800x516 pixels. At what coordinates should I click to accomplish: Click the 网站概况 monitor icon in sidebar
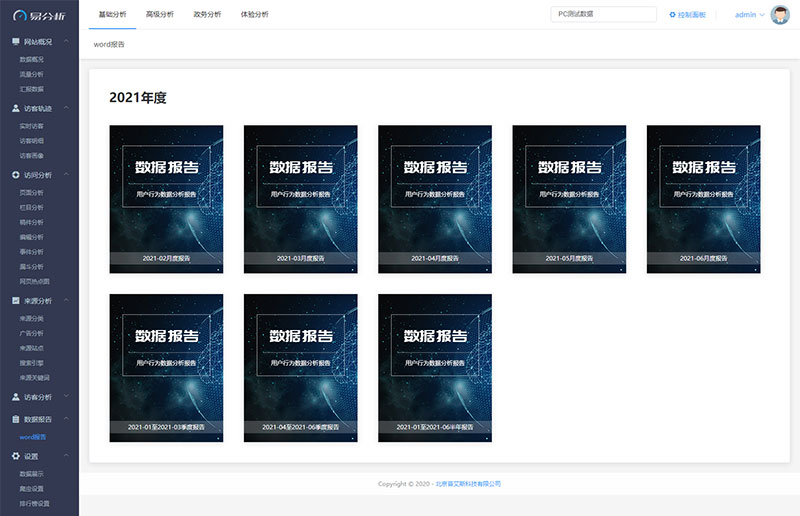click(15, 42)
